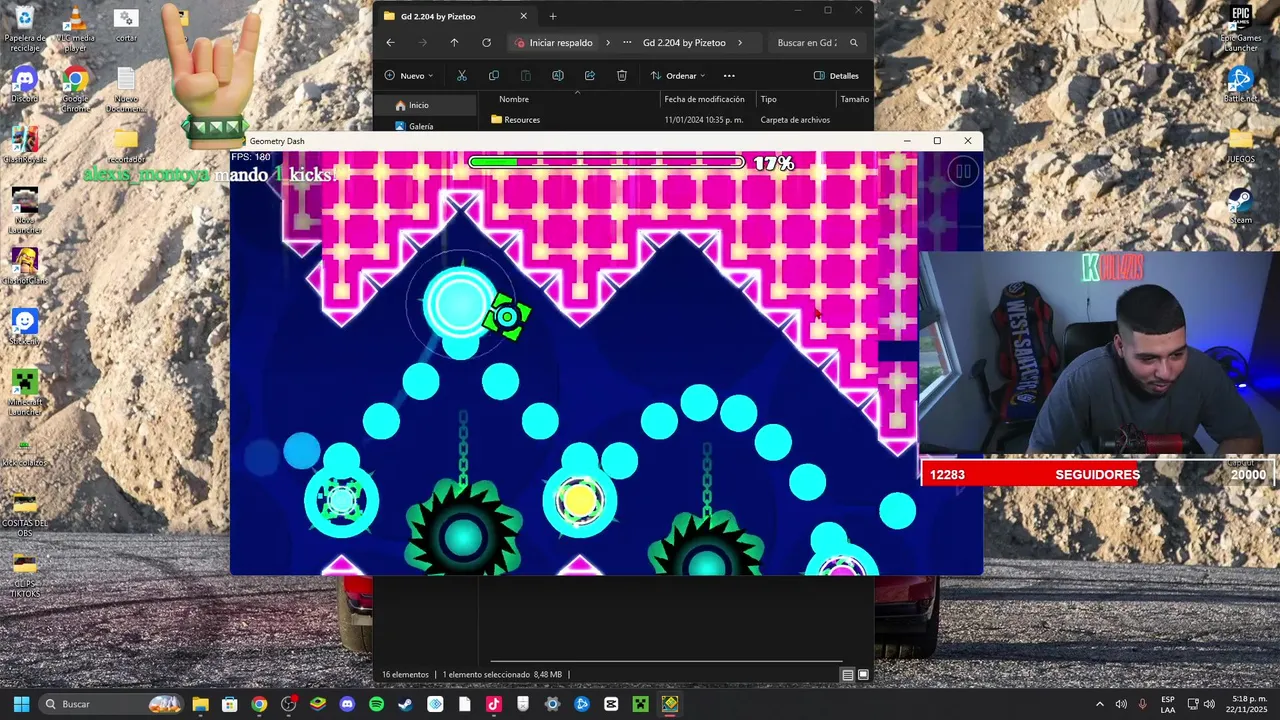Open the taskbar clock and date
Viewport: 1280px width, 720px height.
pos(1249,704)
